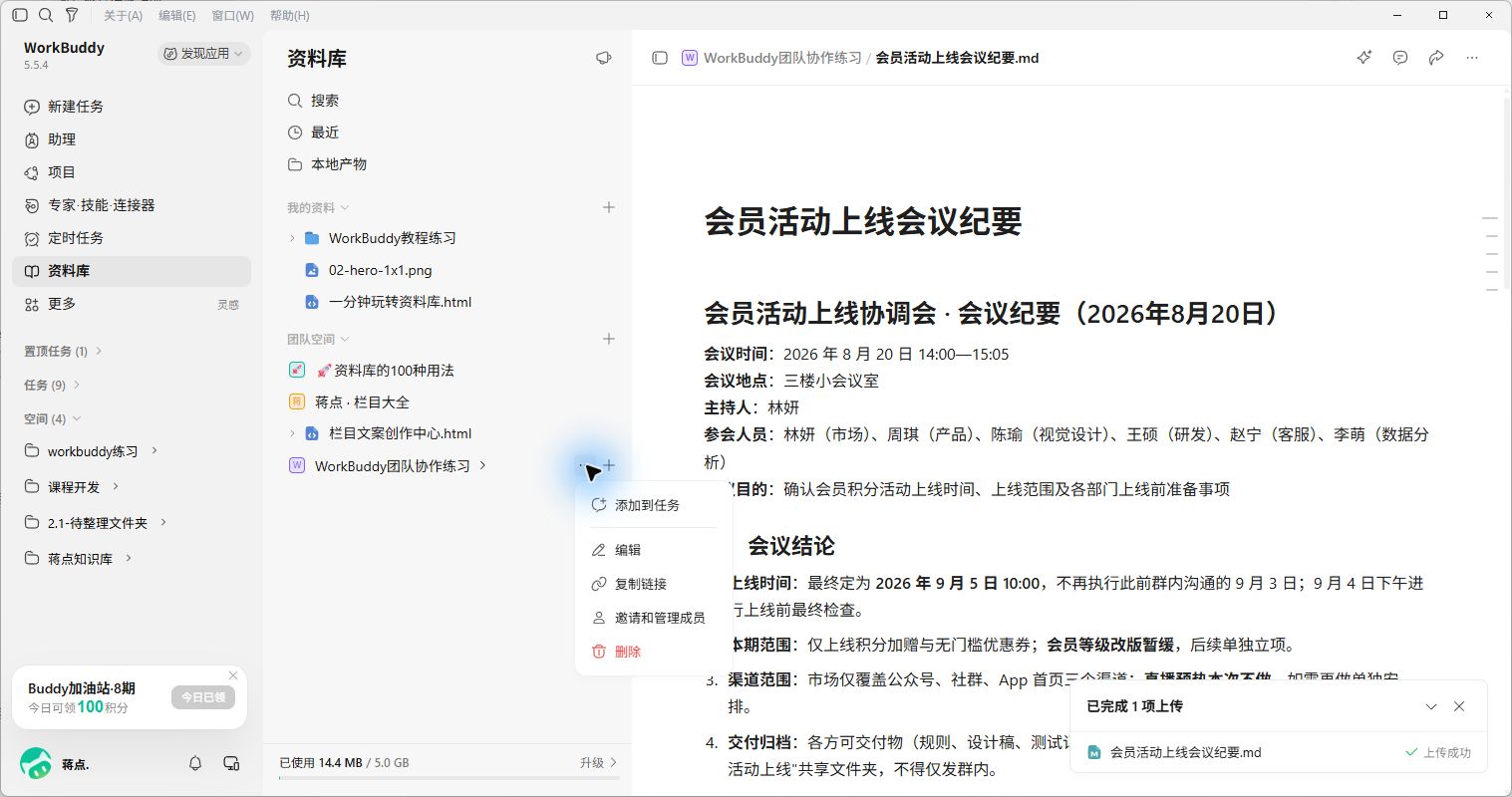Close the Buddy加油站 promo card

(233, 675)
